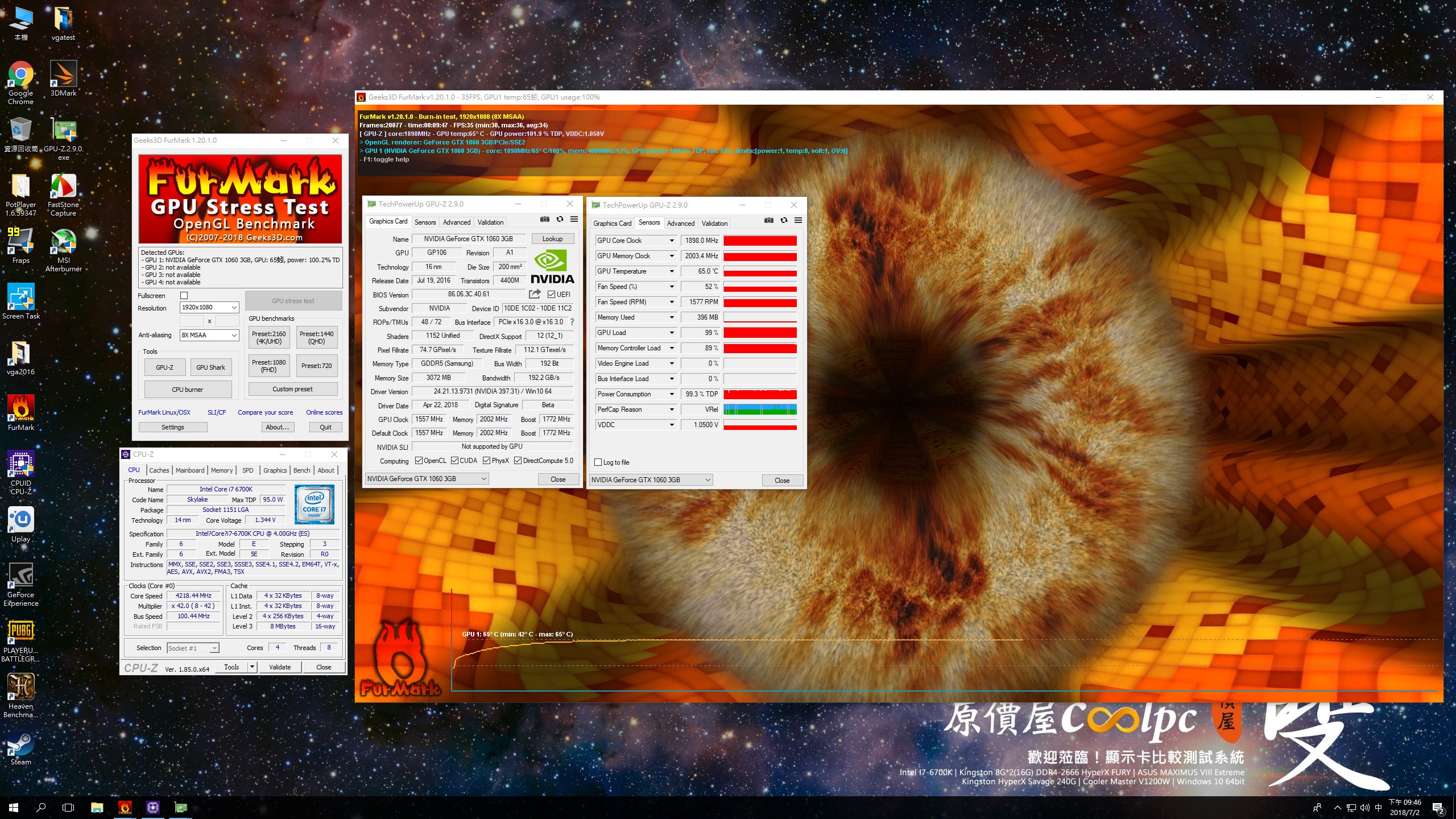The width and height of the screenshot is (1456, 819).
Task: Expand the GPU Core Clock sensor dropdown
Action: click(672, 241)
